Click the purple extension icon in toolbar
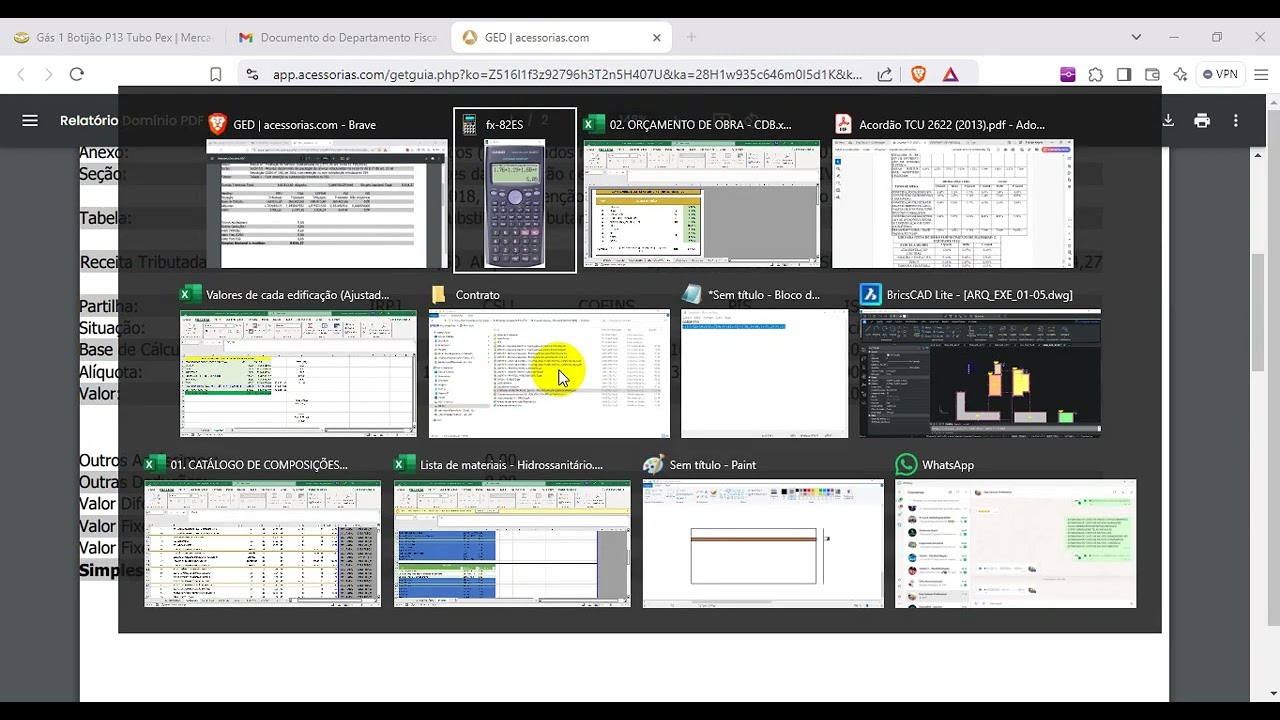This screenshot has height=720, width=1280. click(x=1068, y=74)
